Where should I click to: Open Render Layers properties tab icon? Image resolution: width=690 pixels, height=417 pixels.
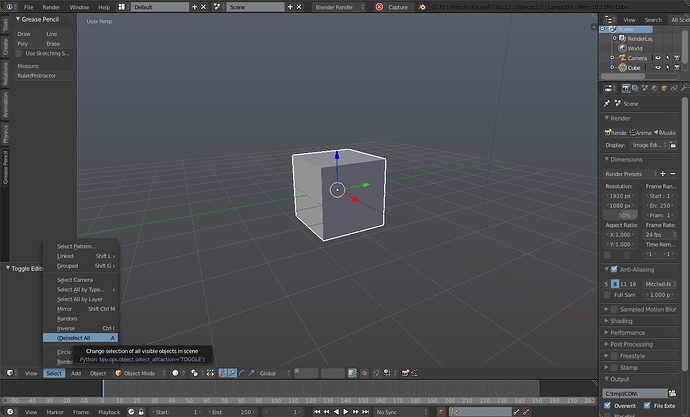pyautogui.click(x=635, y=88)
